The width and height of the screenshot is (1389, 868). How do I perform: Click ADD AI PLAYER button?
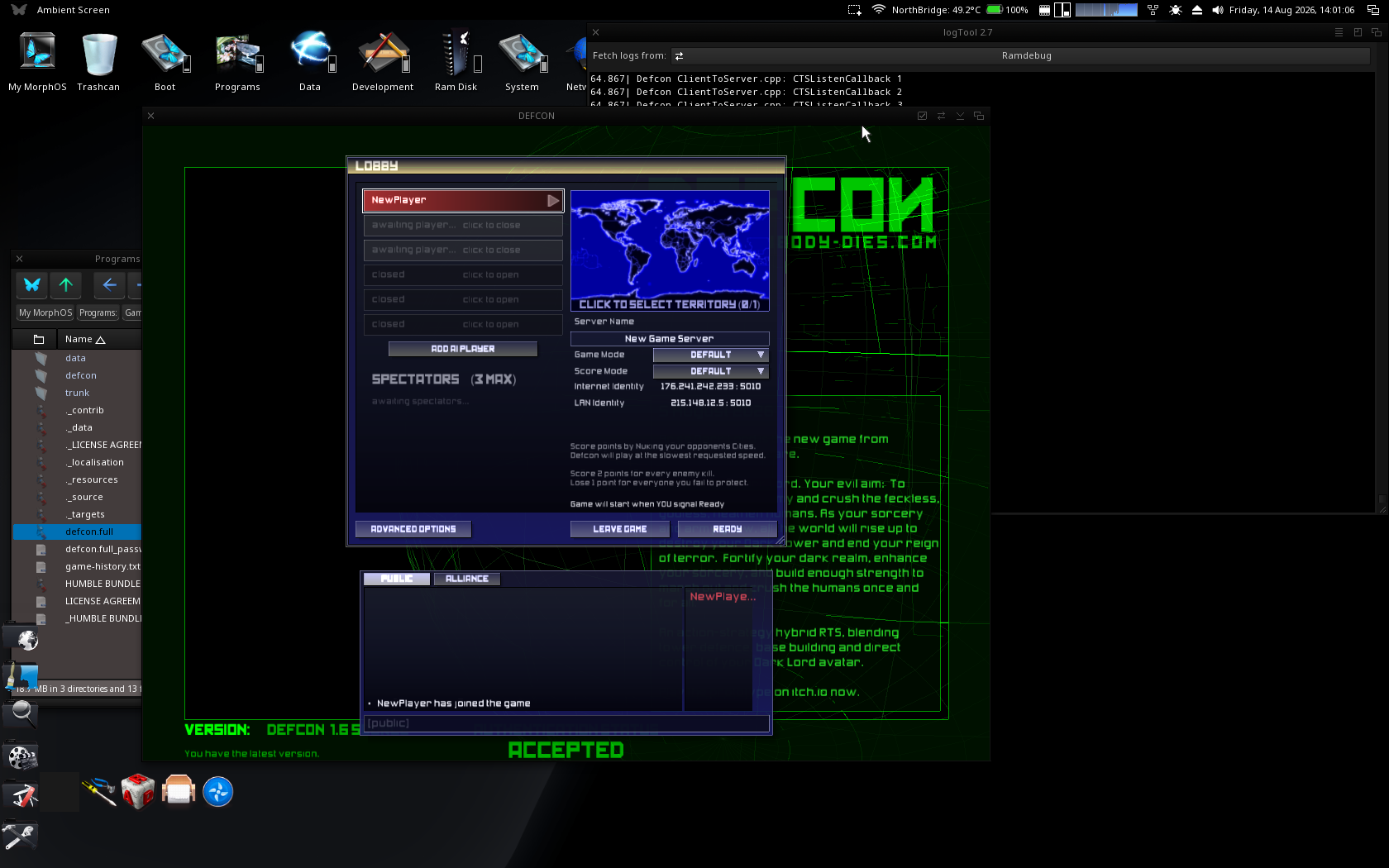(463, 349)
